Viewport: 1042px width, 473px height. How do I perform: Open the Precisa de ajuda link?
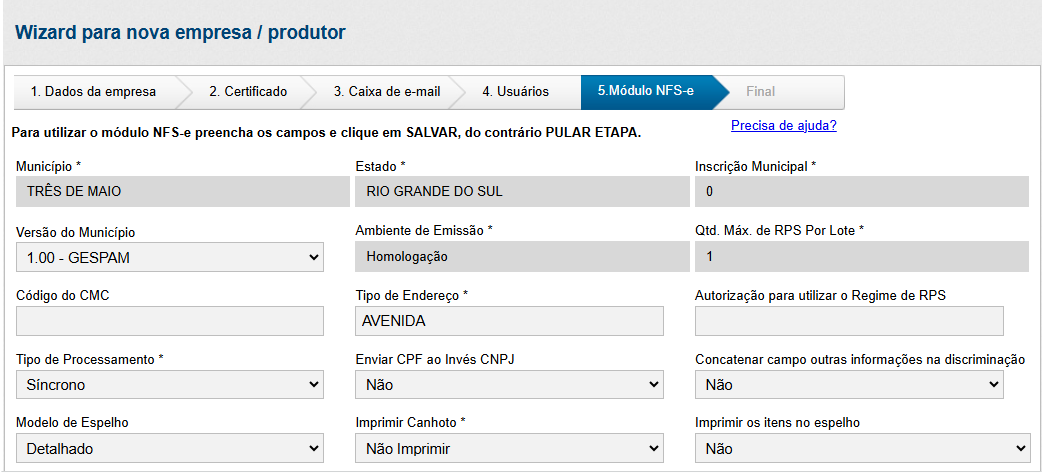[783, 126]
